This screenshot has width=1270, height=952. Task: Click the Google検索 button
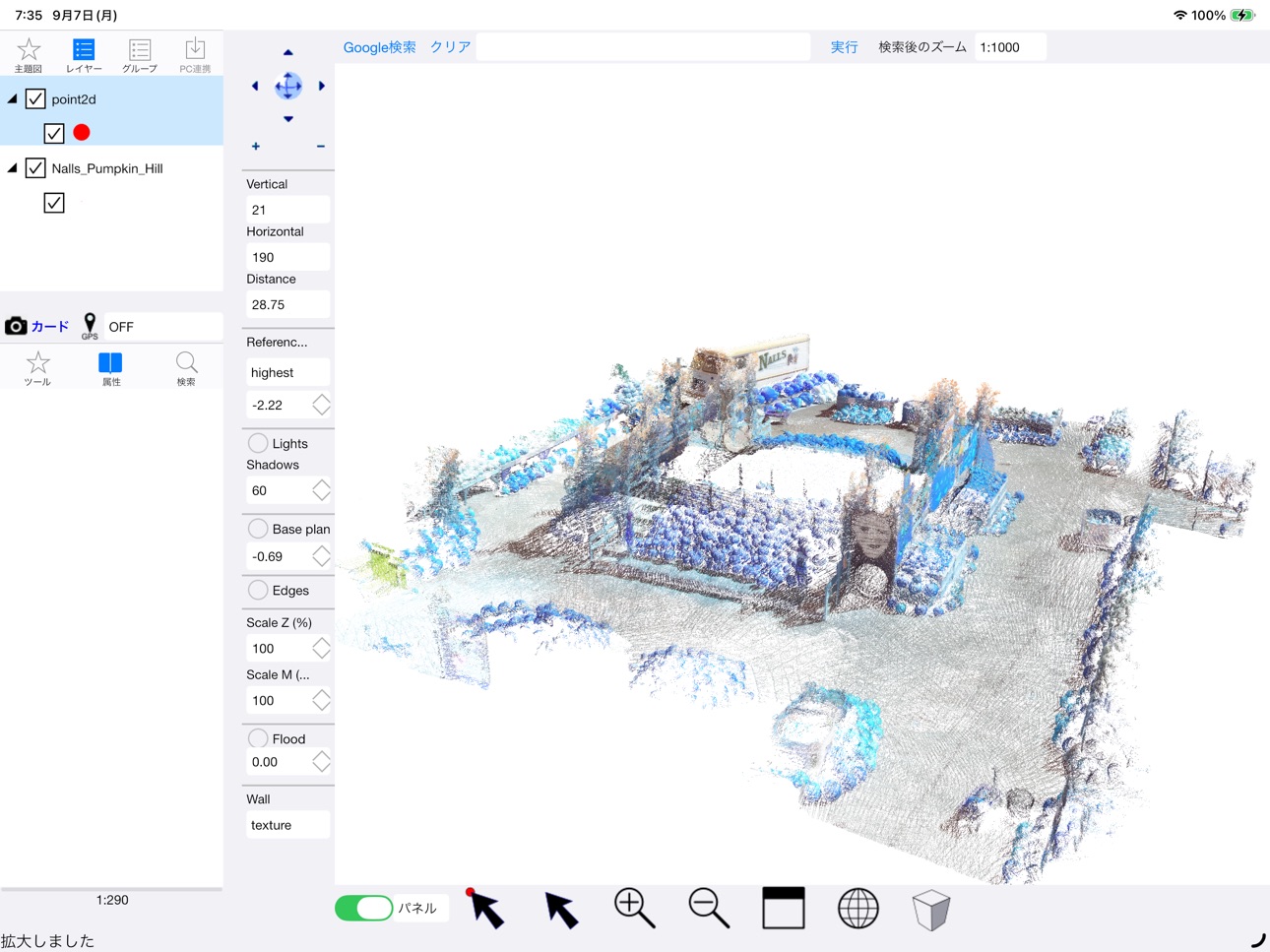tap(379, 47)
